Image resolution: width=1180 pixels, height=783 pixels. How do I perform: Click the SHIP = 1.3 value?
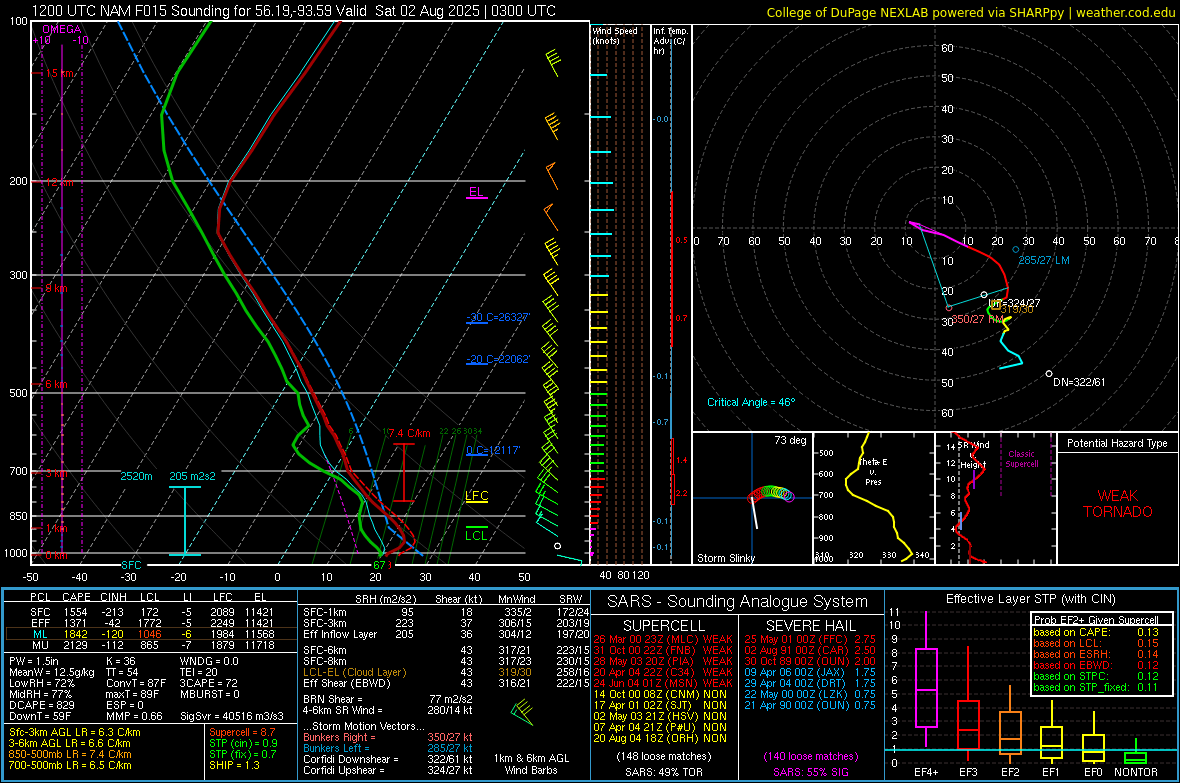(234, 765)
